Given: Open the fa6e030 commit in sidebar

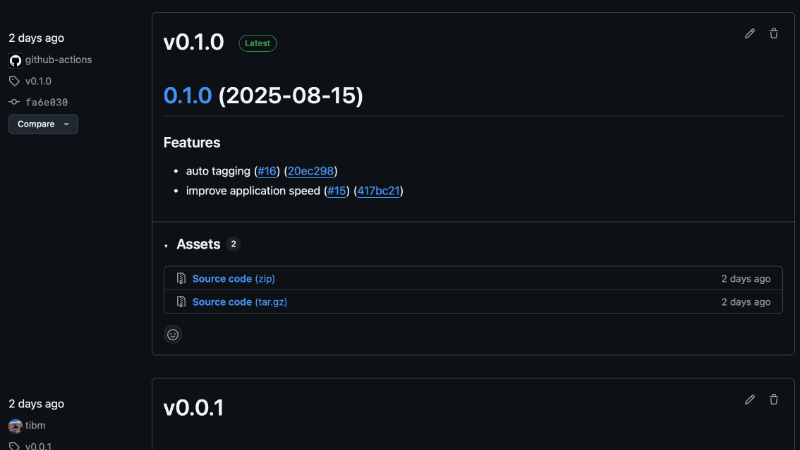Looking at the screenshot, I should tap(46, 102).
